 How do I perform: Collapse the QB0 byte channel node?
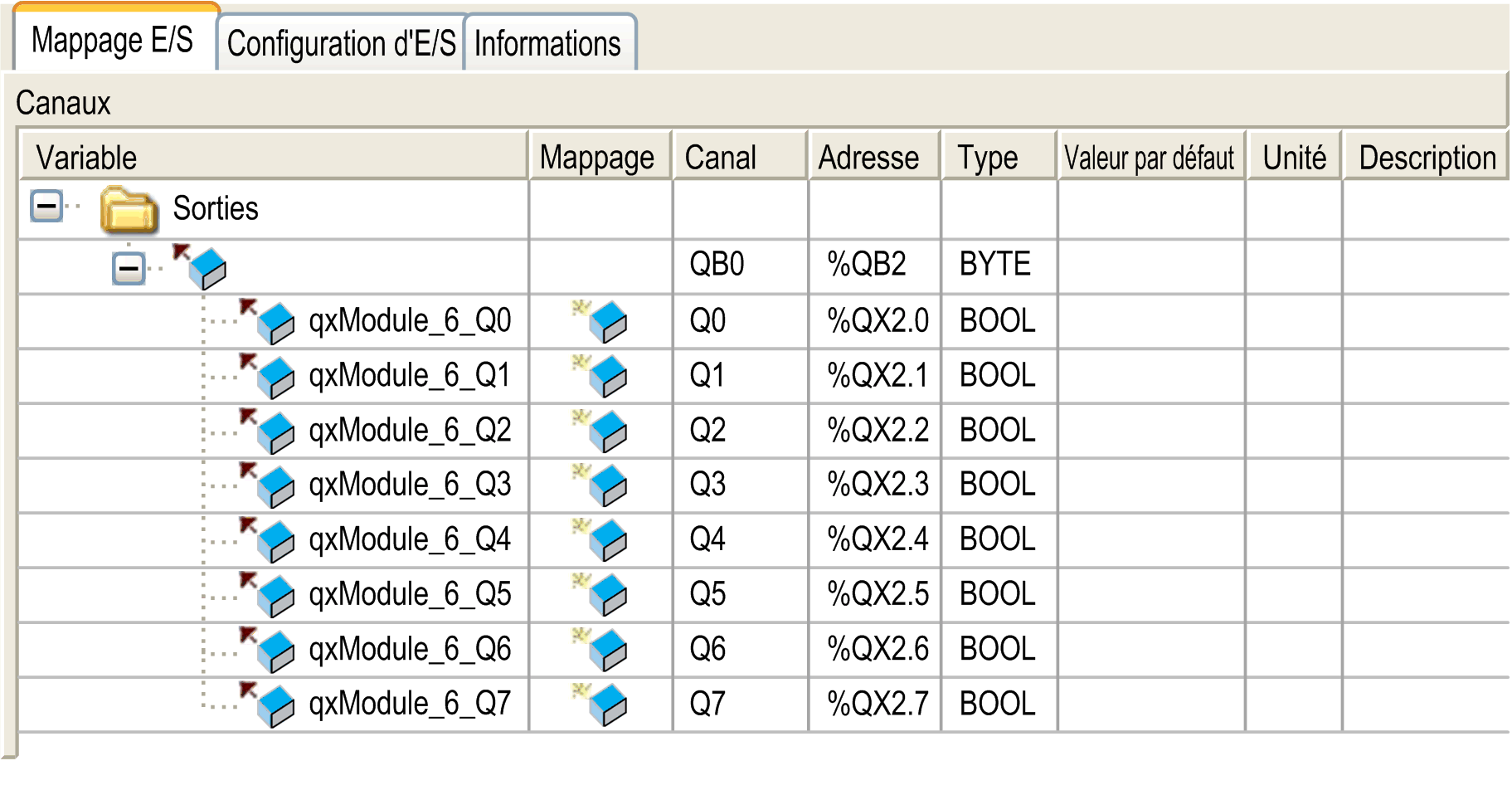(129, 268)
